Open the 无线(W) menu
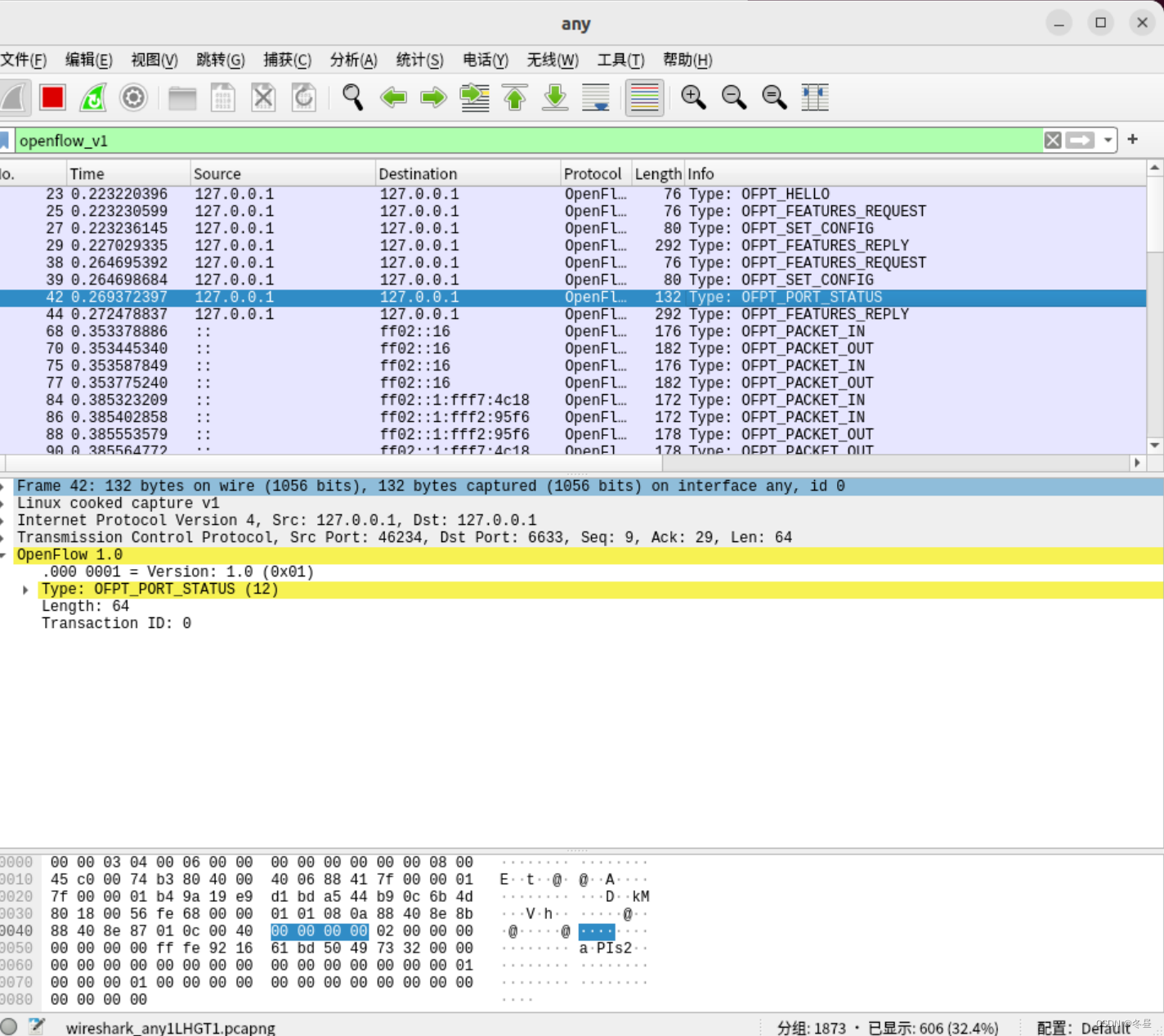1164x1036 pixels. (553, 60)
